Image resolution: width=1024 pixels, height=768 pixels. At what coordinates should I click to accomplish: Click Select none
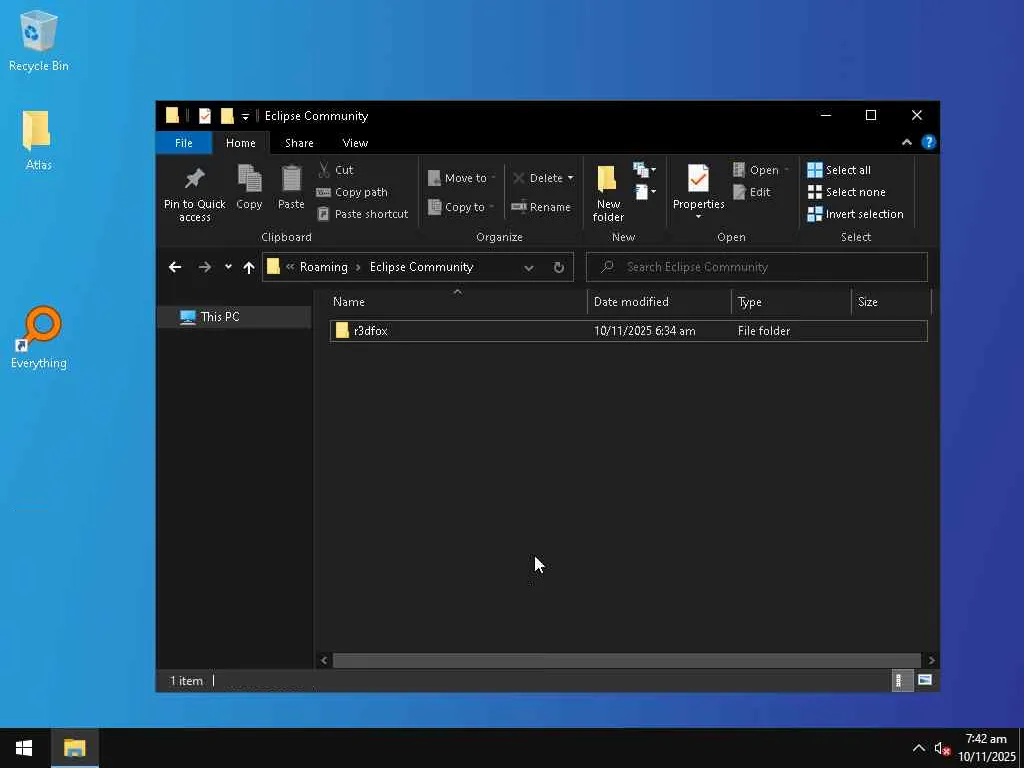point(846,192)
